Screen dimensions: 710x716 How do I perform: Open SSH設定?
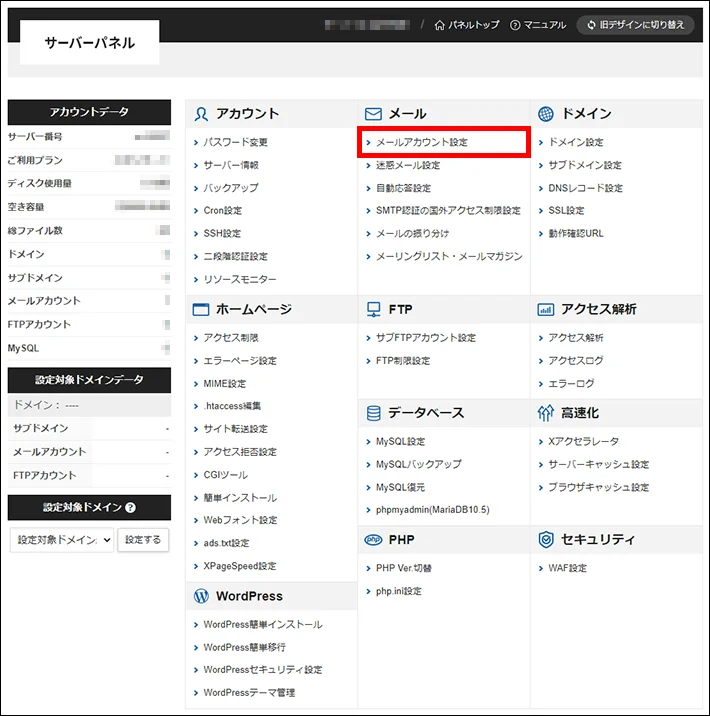(x=222, y=233)
